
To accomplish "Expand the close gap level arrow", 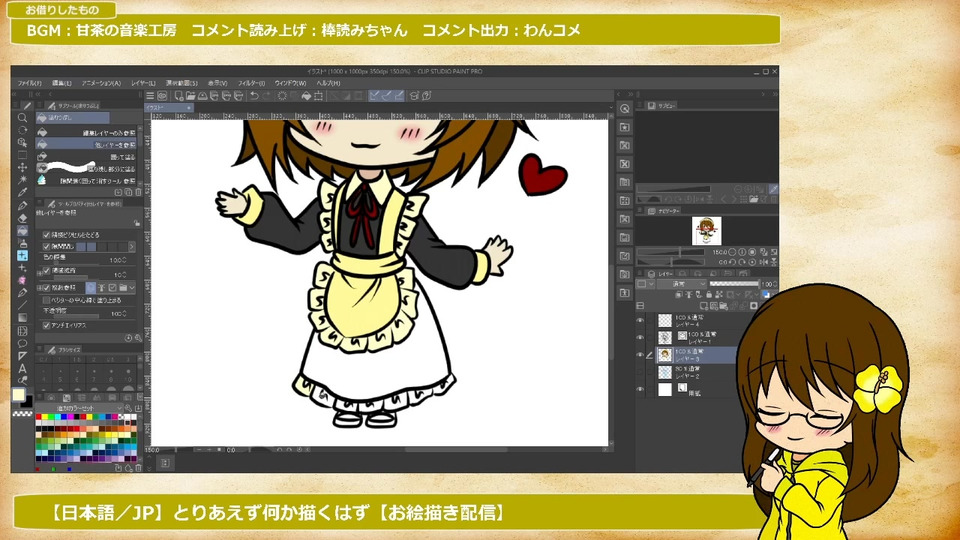I will pyautogui.click(x=132, y=246).
